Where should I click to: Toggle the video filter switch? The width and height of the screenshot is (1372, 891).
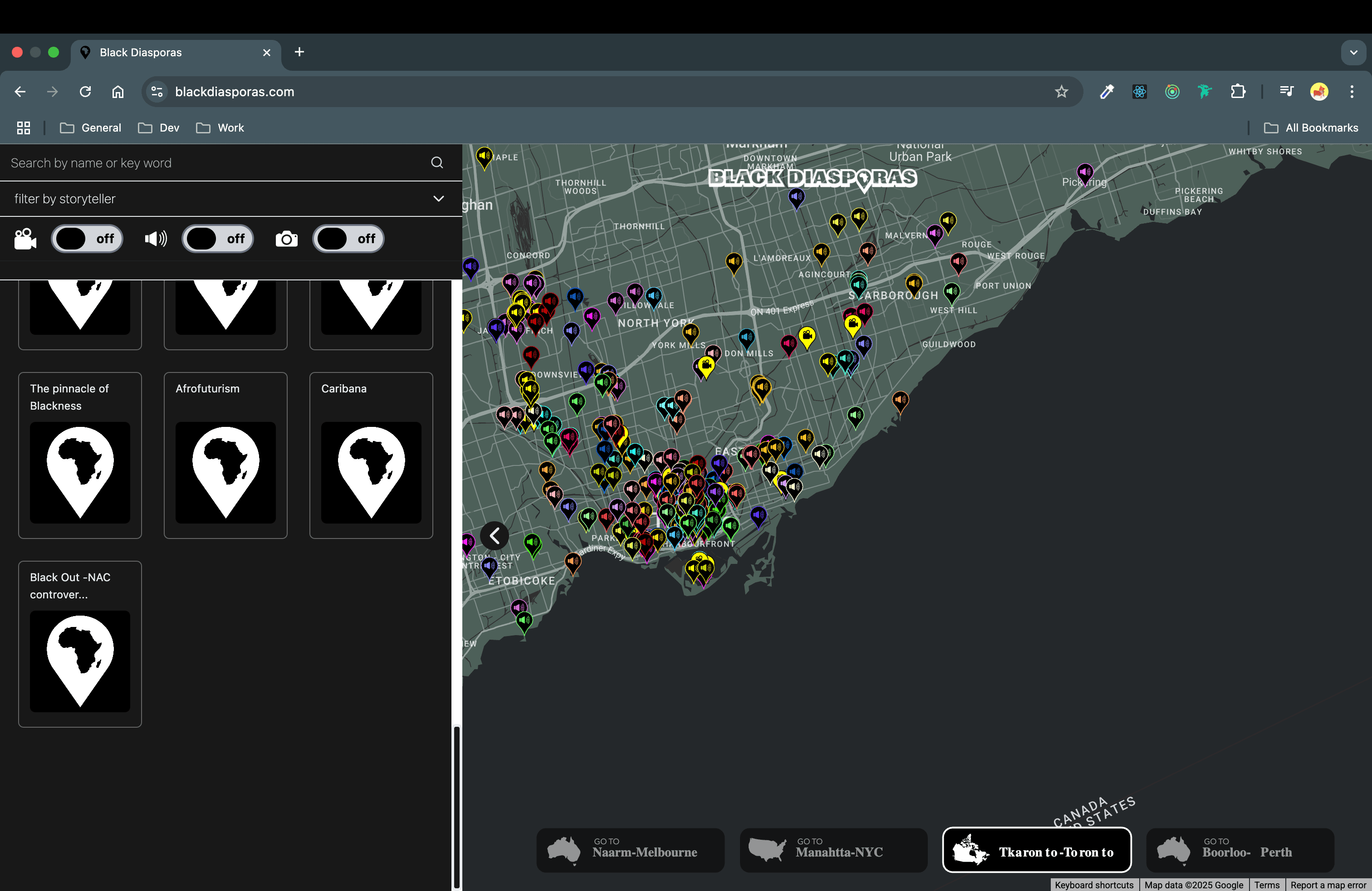[87, 239]
